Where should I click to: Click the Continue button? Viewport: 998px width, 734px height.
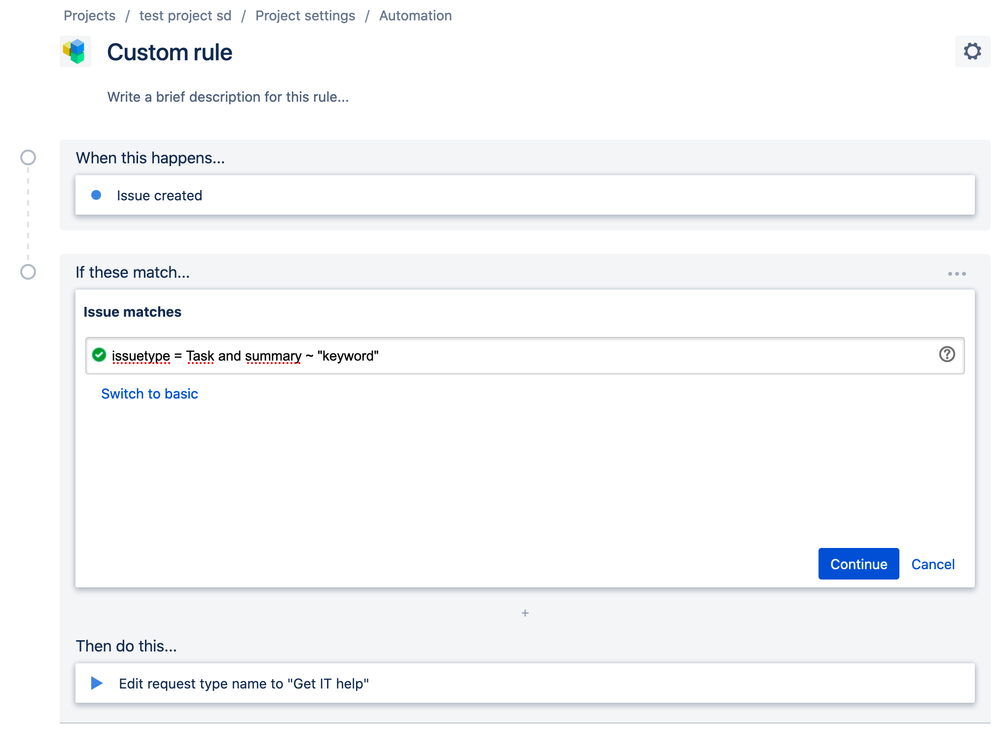859,563
